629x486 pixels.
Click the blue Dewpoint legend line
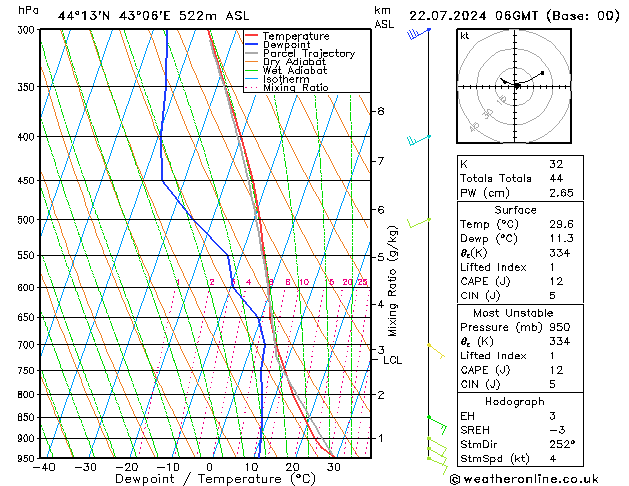[x=252, y=45]
